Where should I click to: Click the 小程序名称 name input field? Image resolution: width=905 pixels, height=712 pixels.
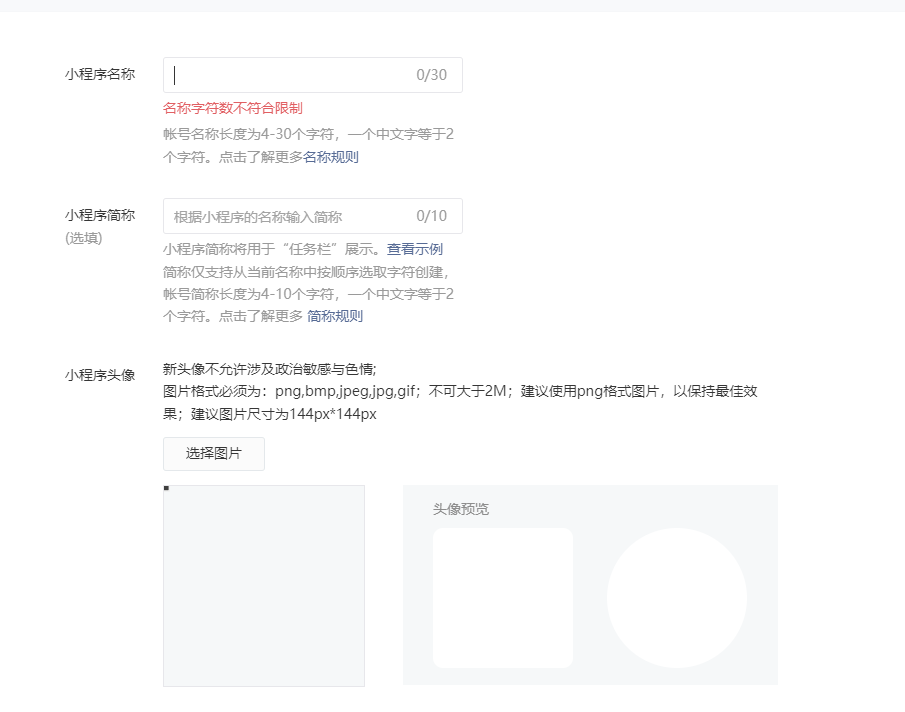coord(312,75)
